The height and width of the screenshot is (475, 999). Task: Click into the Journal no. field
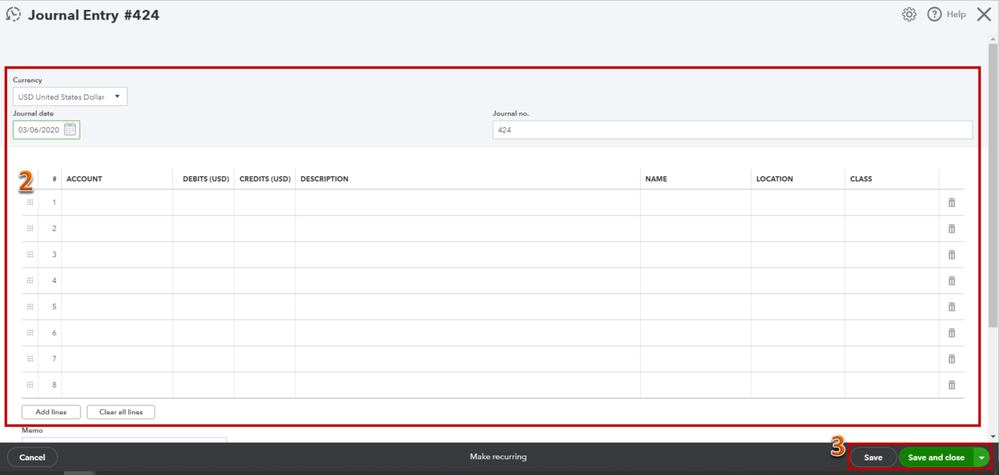[x=733, y=130]
